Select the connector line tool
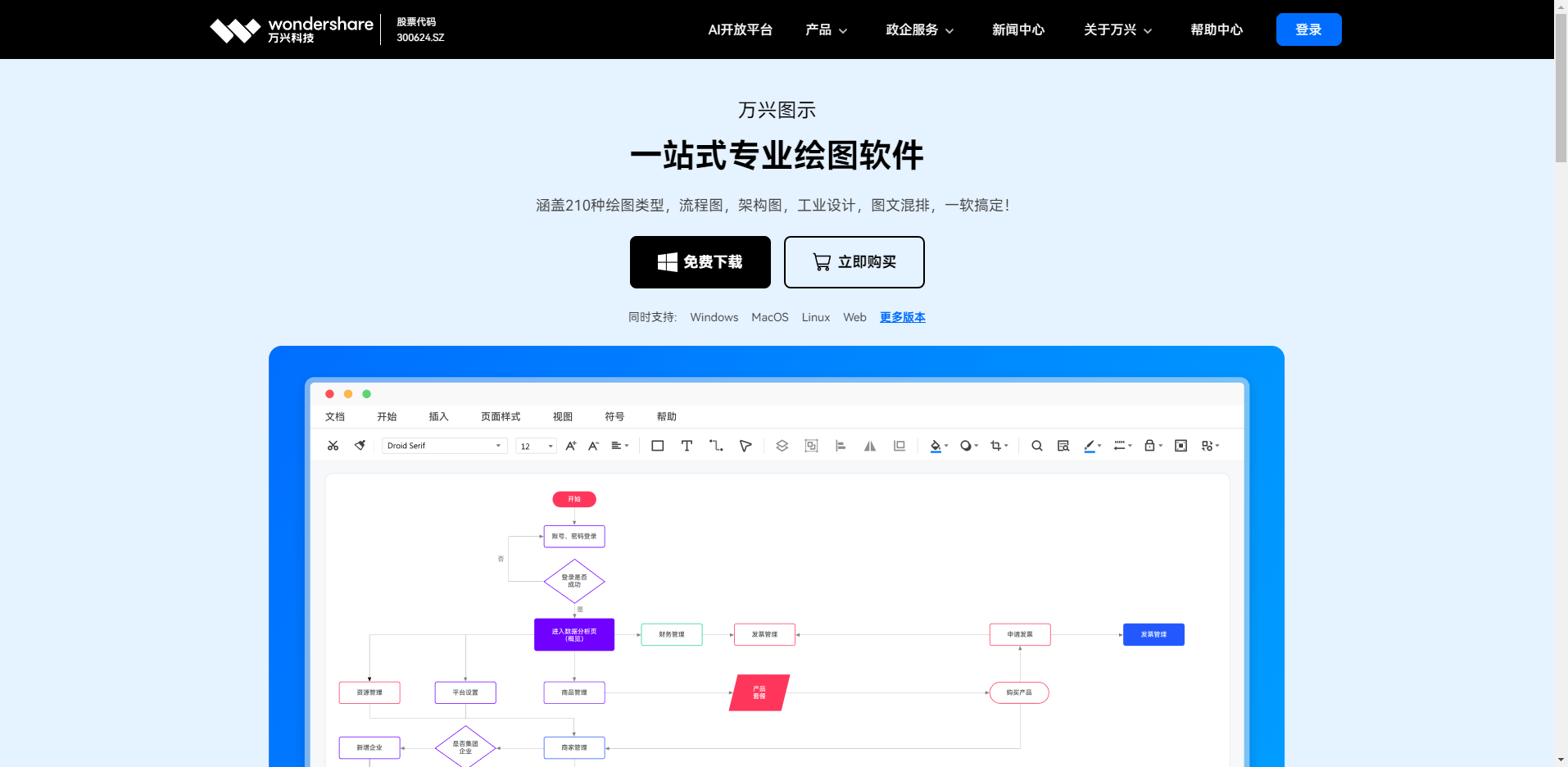1568x767 pixels. tap(716, 446)
